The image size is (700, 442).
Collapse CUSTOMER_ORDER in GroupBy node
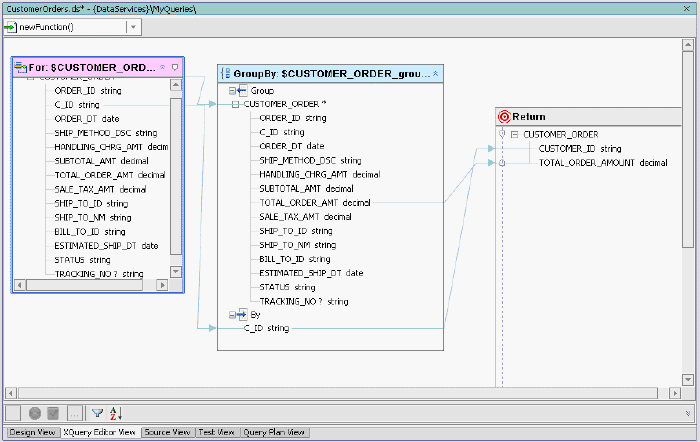point(235,104)
